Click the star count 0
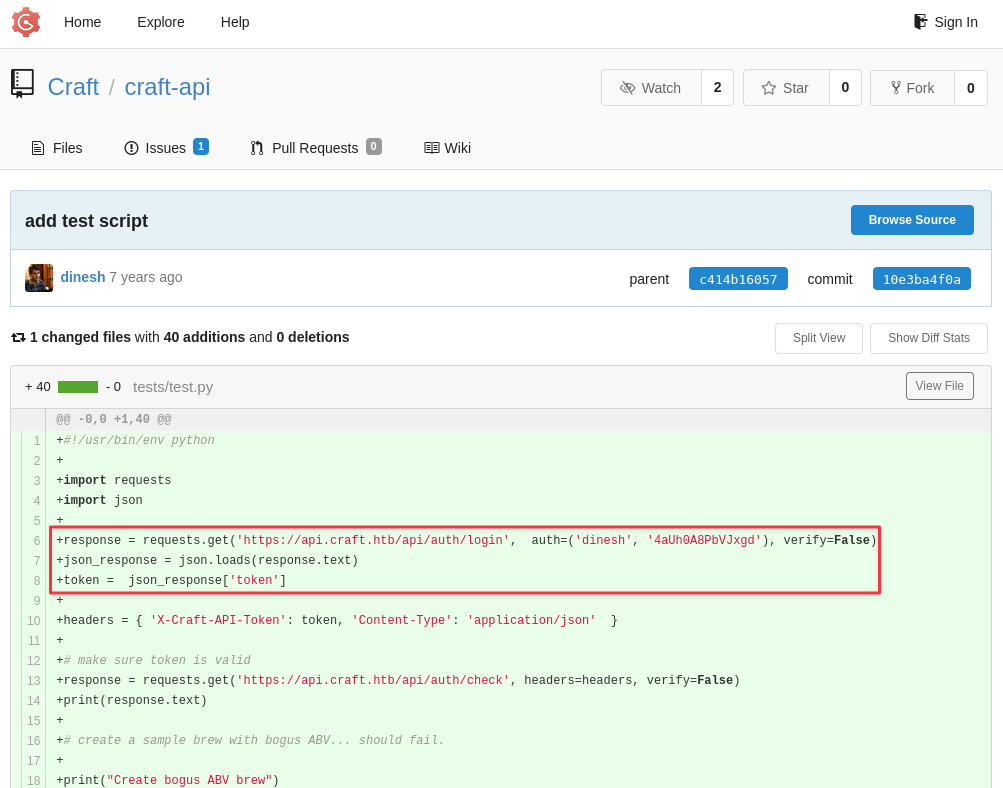 coord(845,88)
